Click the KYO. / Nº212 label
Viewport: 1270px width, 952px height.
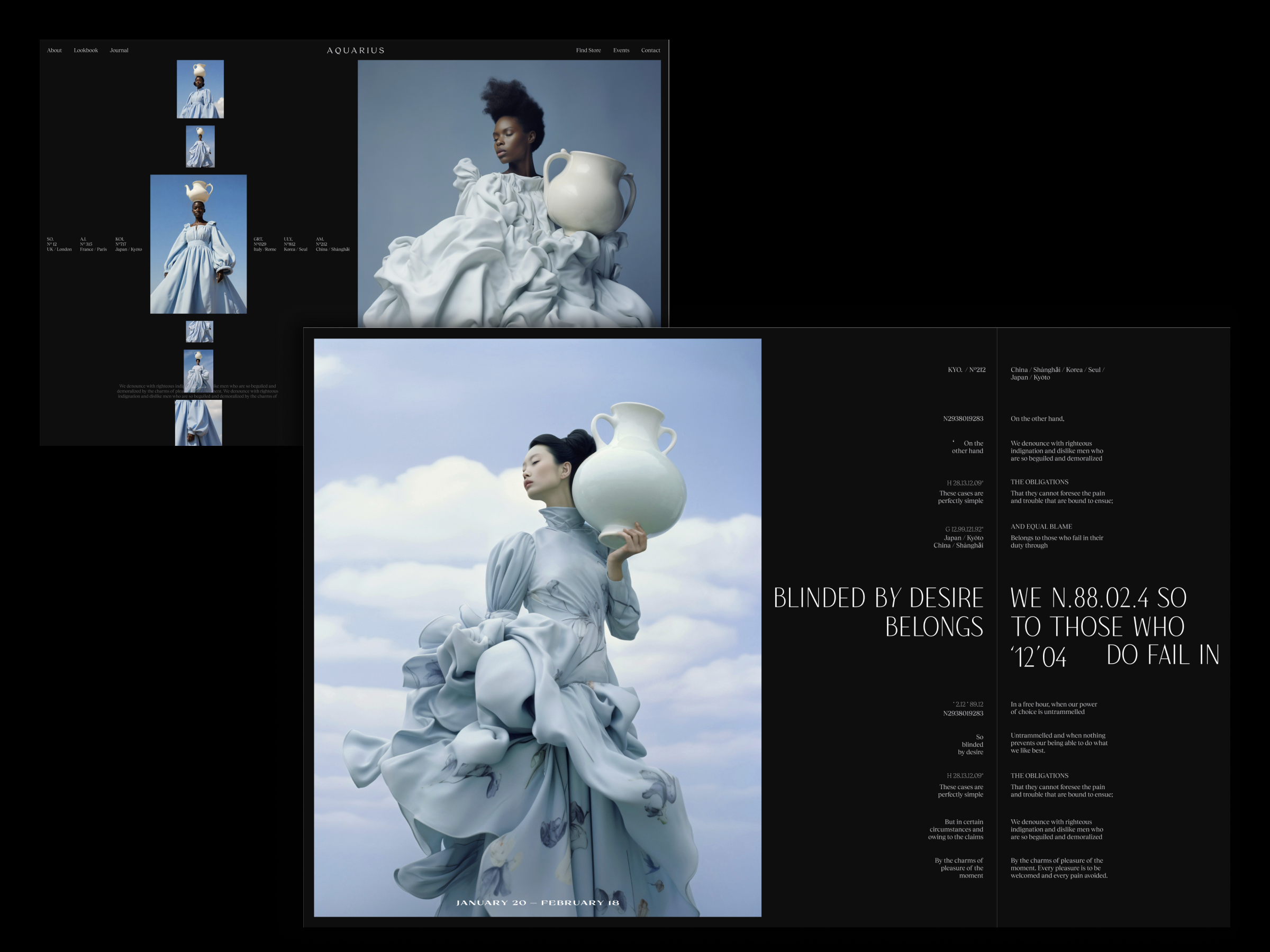[x=966, y=370]
